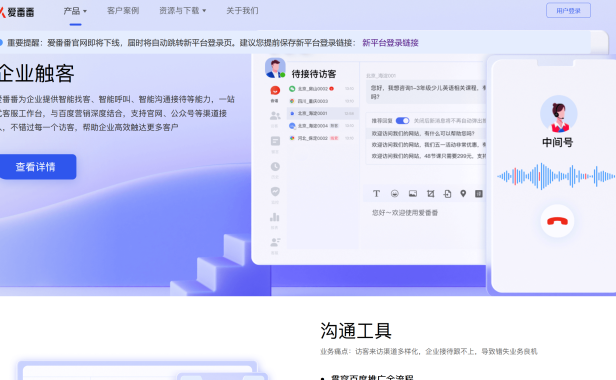
Task: Click the 查看详情 button
Action: (x=38, y=167)
